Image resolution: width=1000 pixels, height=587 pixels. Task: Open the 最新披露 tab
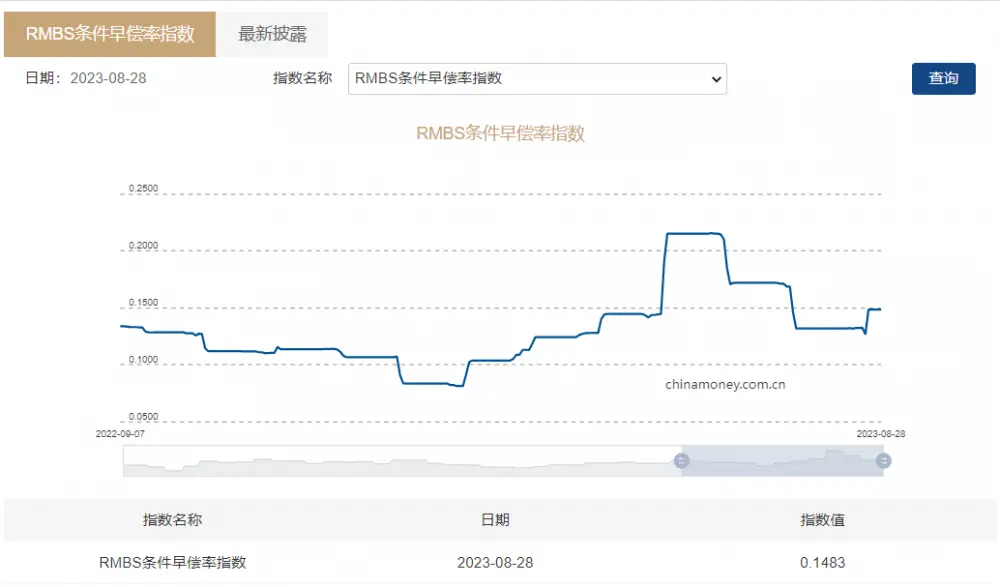pos(272,34)
